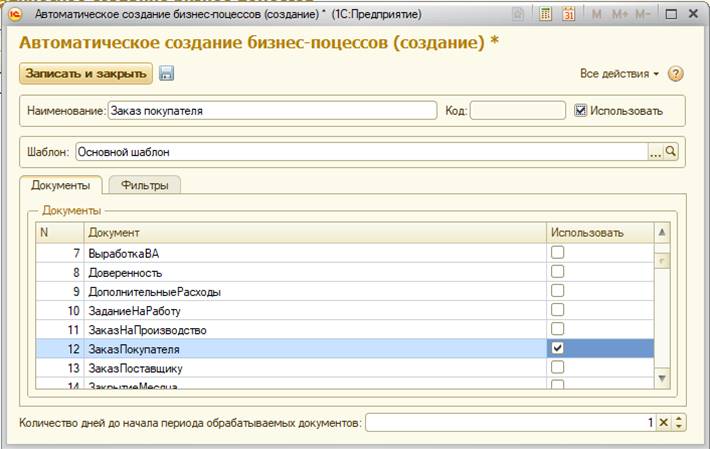This screenshot has height=449, width=710.
Task: Click the days count input field
Action: click(x=511, y=423)
